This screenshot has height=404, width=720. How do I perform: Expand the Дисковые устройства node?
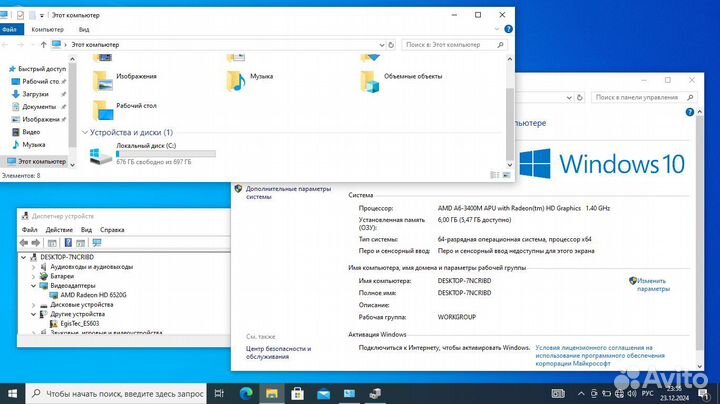pyautogui.click(x=34, y=305)
